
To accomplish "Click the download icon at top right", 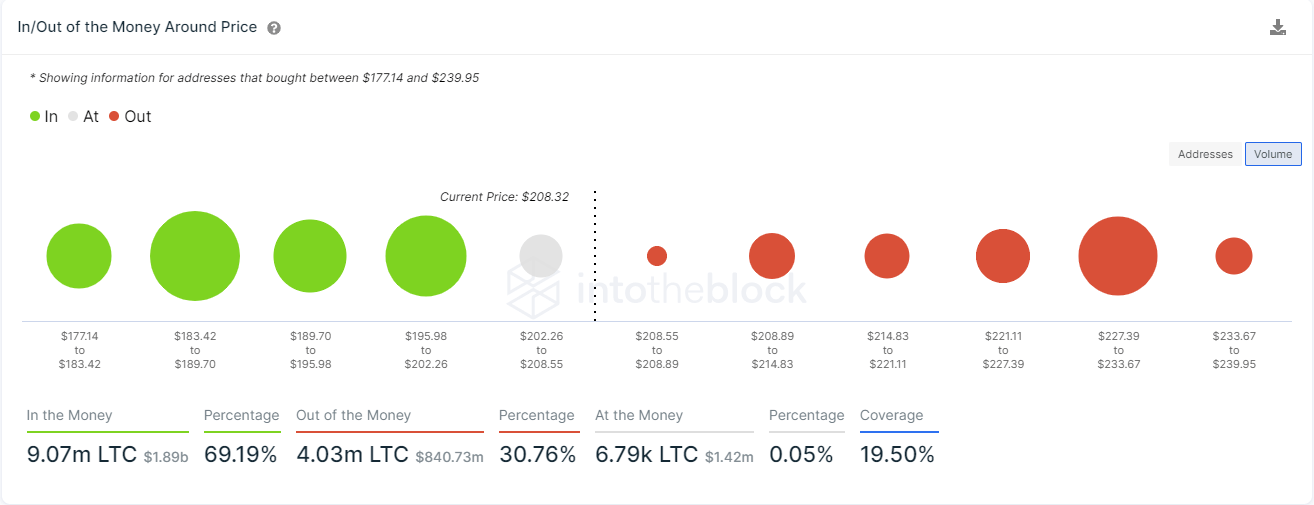I will pos(1277,27).
